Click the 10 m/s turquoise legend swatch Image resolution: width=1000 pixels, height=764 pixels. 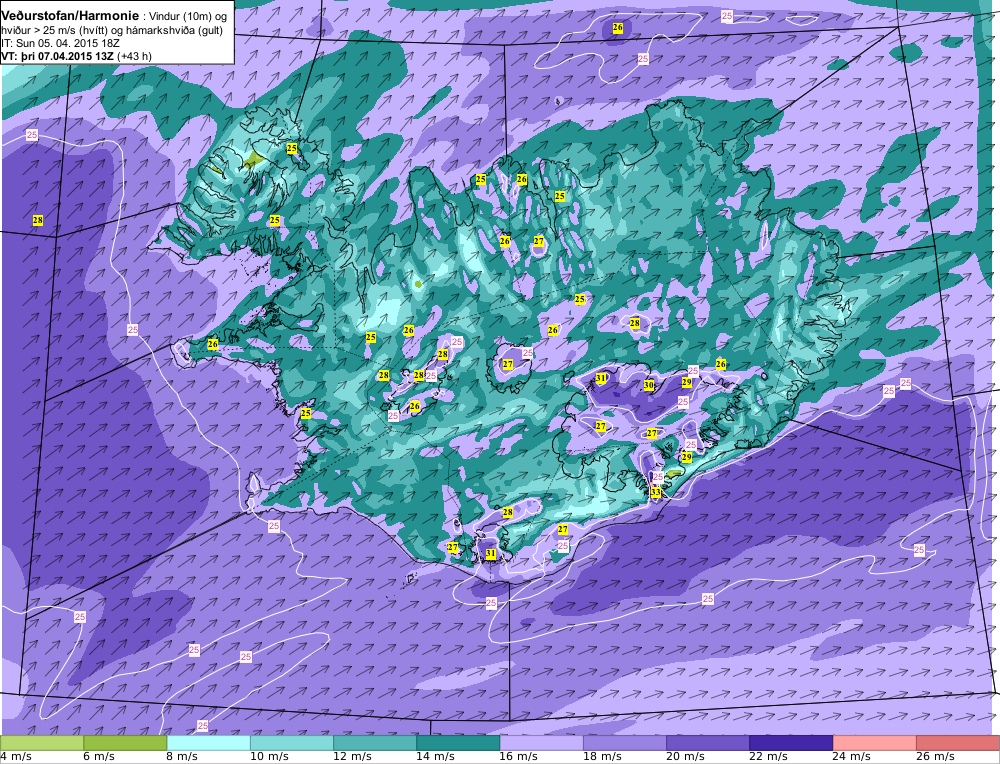point(291,742)
